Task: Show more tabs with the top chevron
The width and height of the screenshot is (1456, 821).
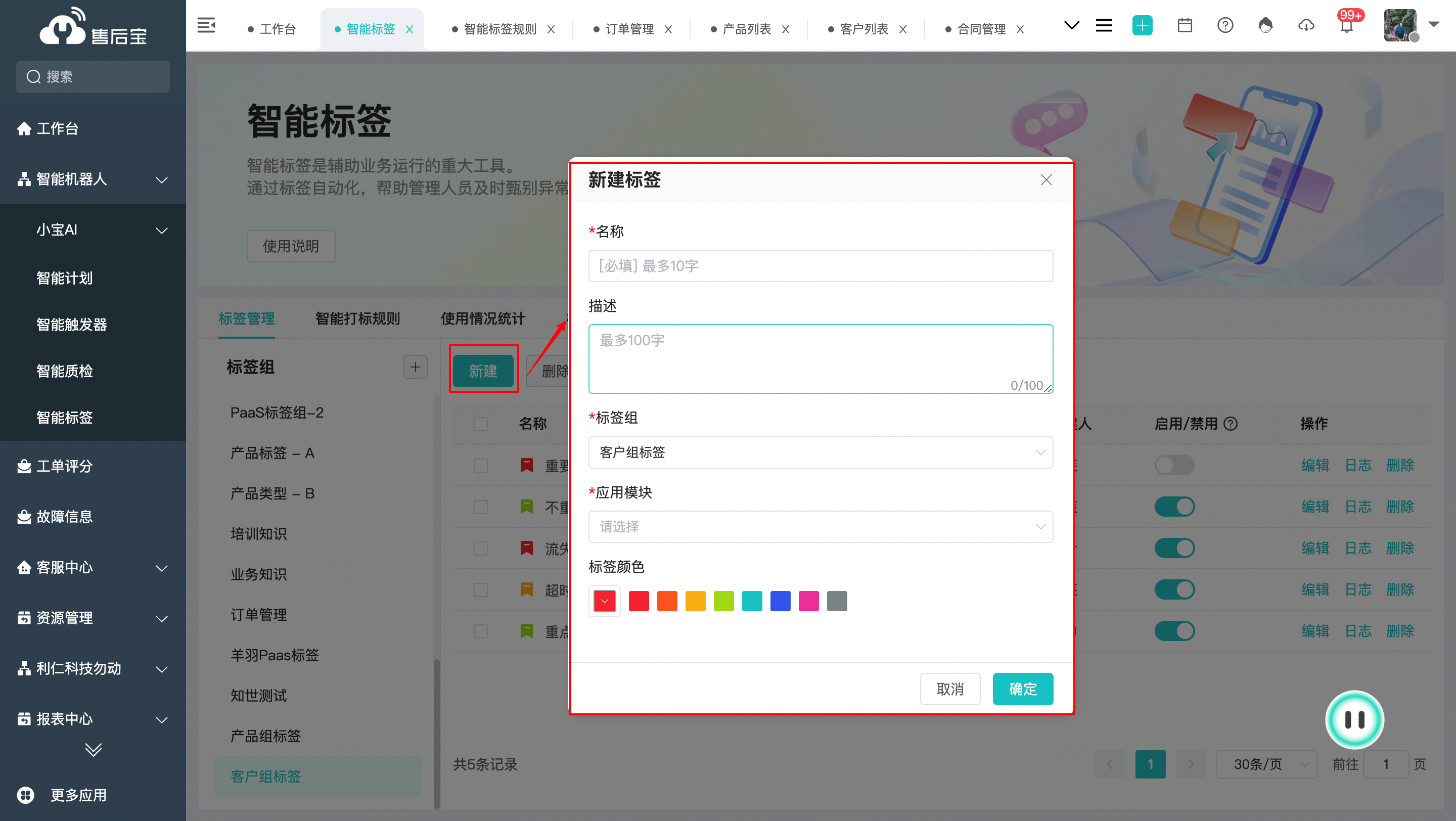Action: coord(1071,25)
